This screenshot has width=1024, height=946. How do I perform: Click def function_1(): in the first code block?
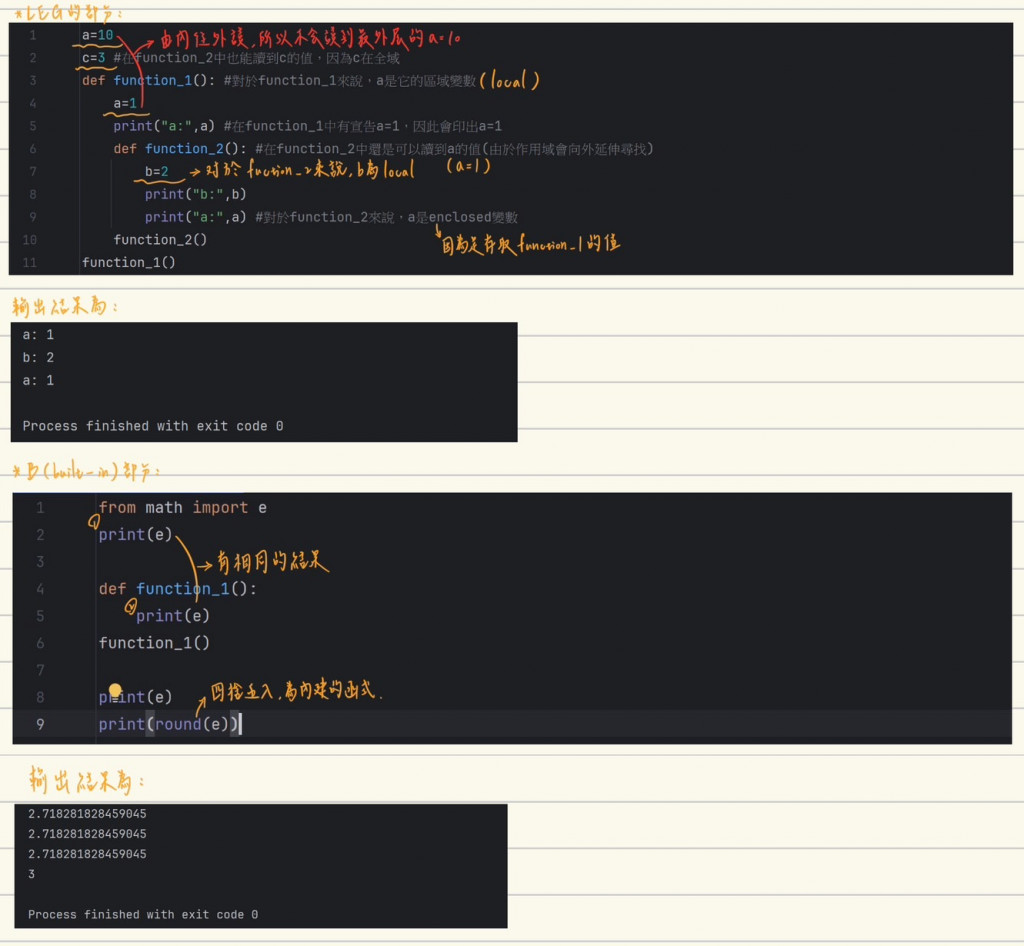point(148,80)
